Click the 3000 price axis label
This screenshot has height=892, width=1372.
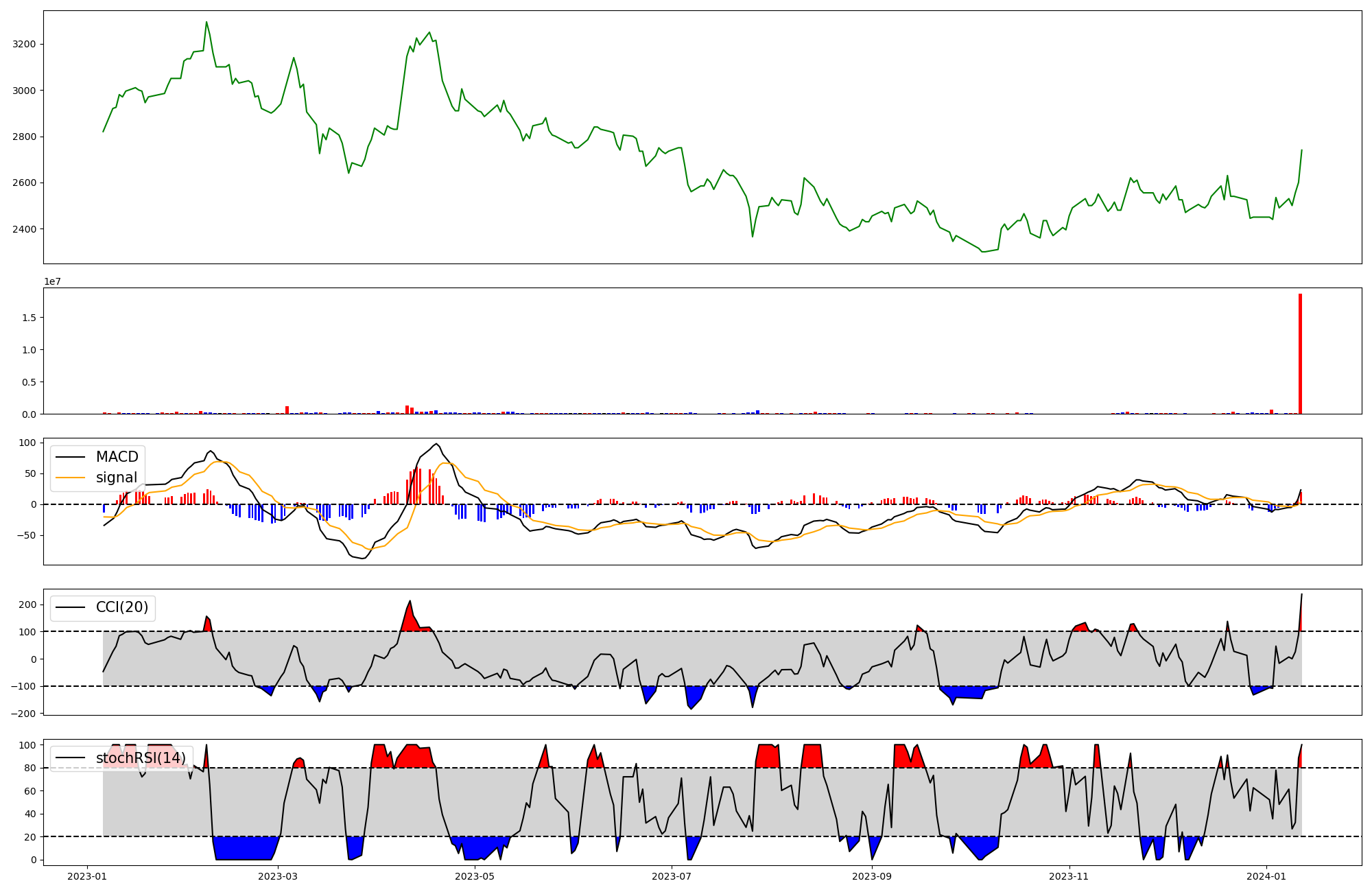(x=25, y=91)
